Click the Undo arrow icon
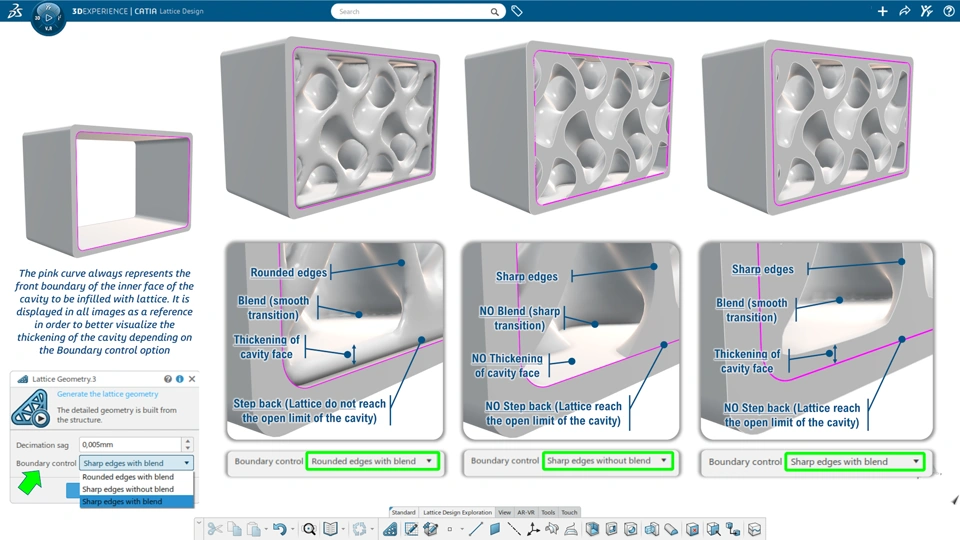 (x=279, y=529)
